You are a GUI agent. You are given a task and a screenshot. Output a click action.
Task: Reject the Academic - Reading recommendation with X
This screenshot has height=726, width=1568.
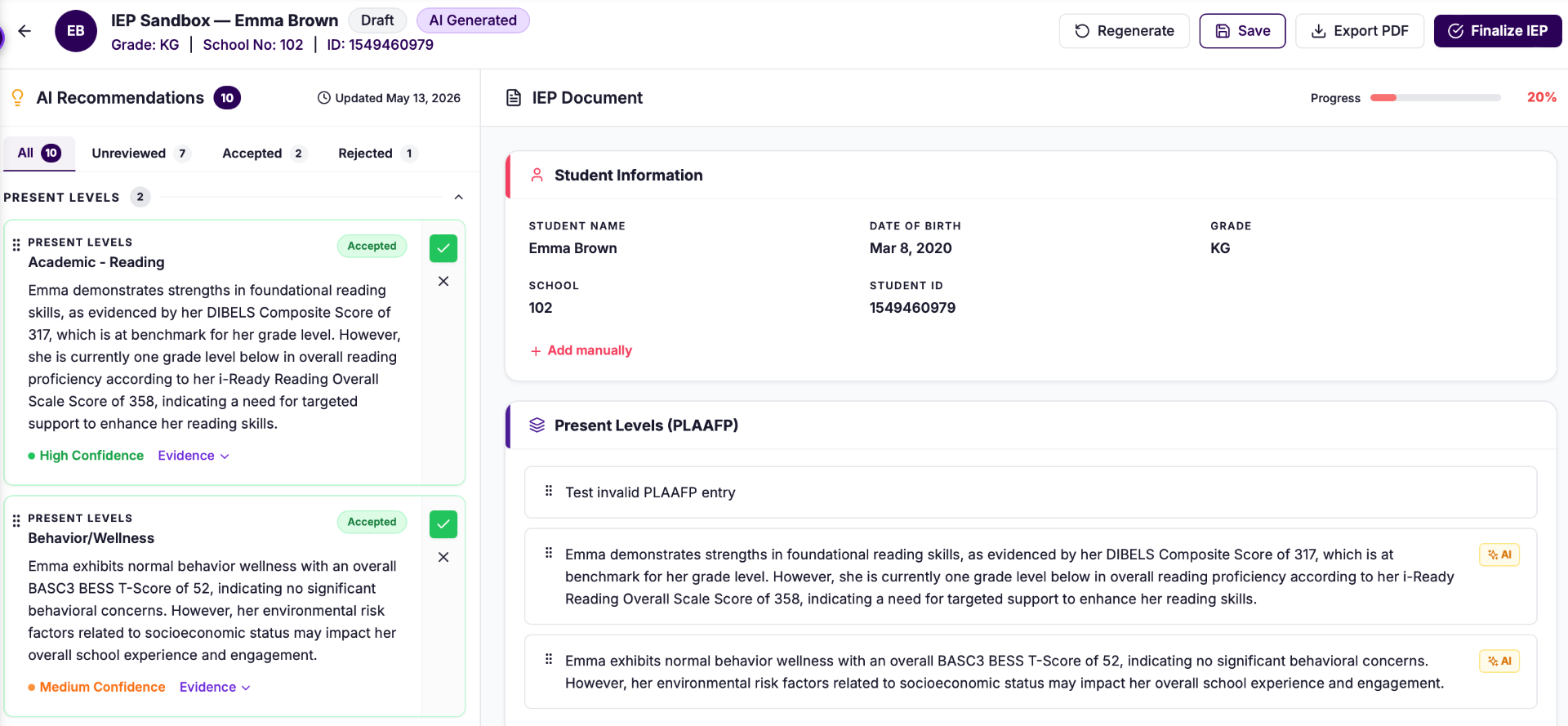pyautogui.click(x=443, y=281)
